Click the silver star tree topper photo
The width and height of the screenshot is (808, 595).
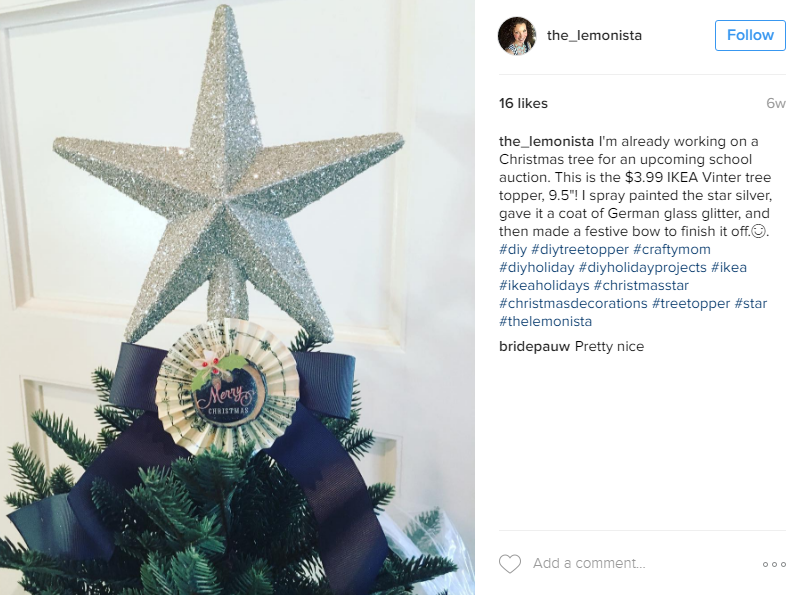coord(237,297)
